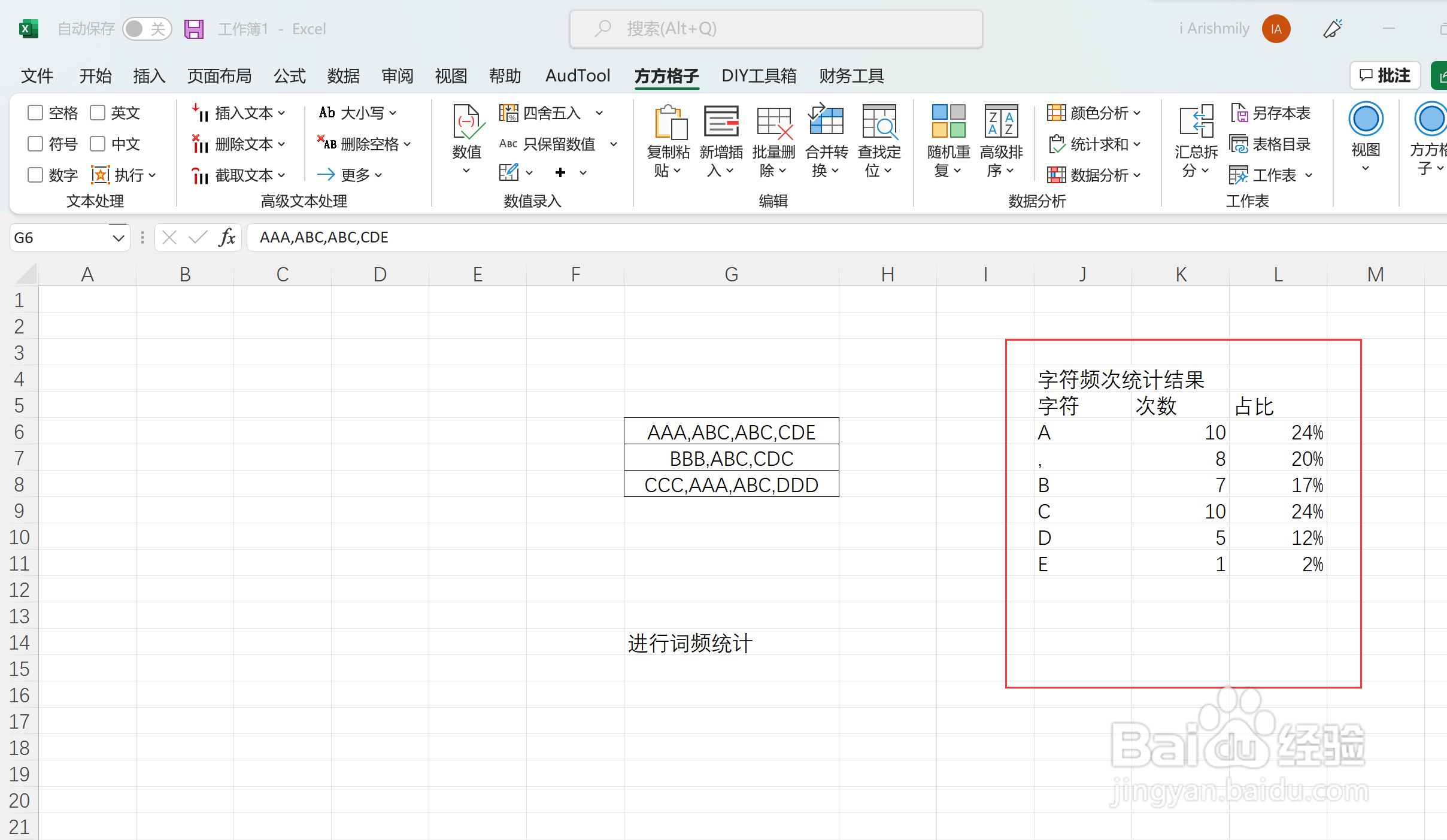Click the 执行 button in 文本处理
This screenshot has height=840, width=1447.
pyautogui.click(x=127, y=174)
